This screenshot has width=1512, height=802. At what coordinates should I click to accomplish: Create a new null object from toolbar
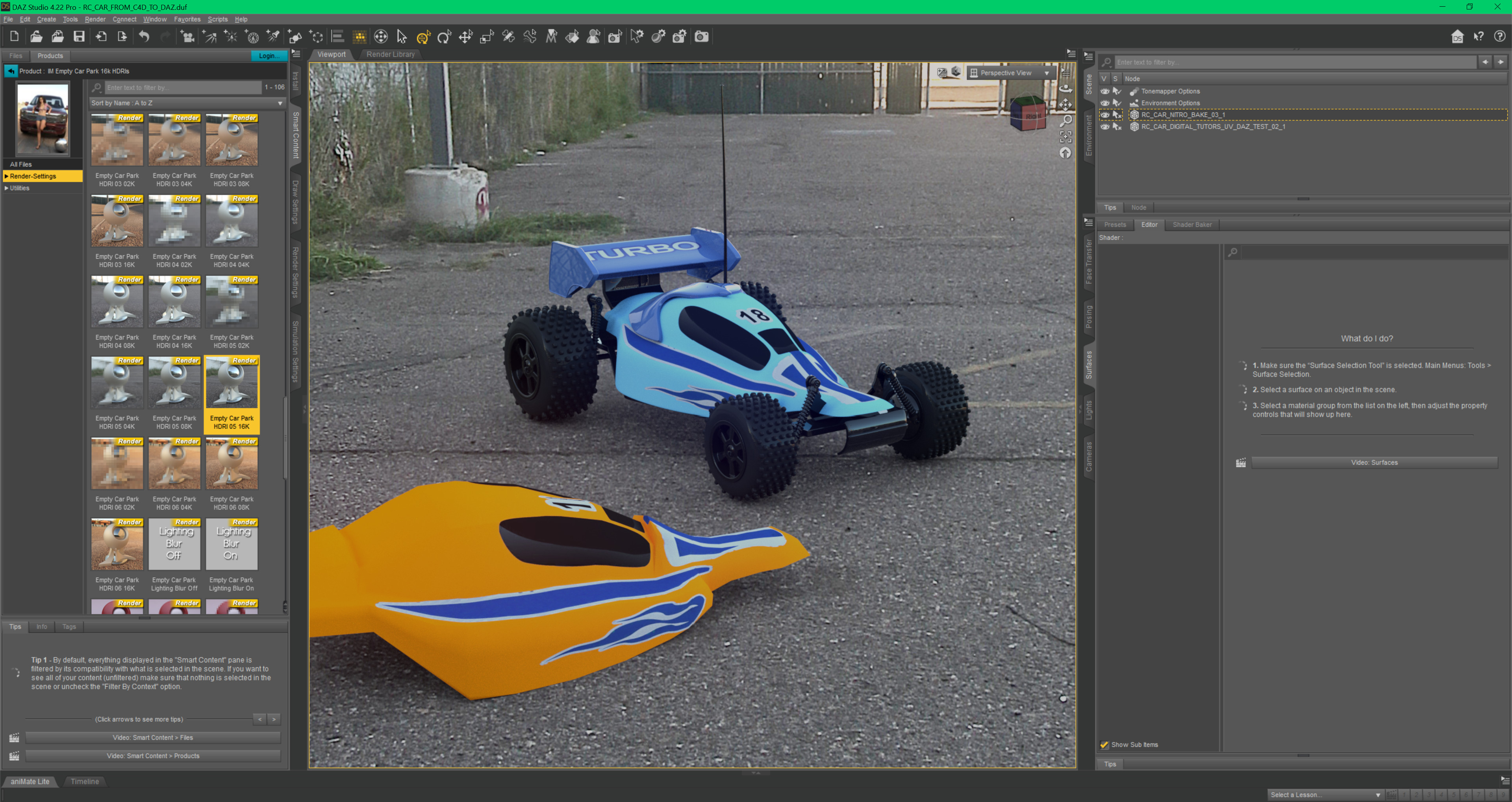[317, 37]
